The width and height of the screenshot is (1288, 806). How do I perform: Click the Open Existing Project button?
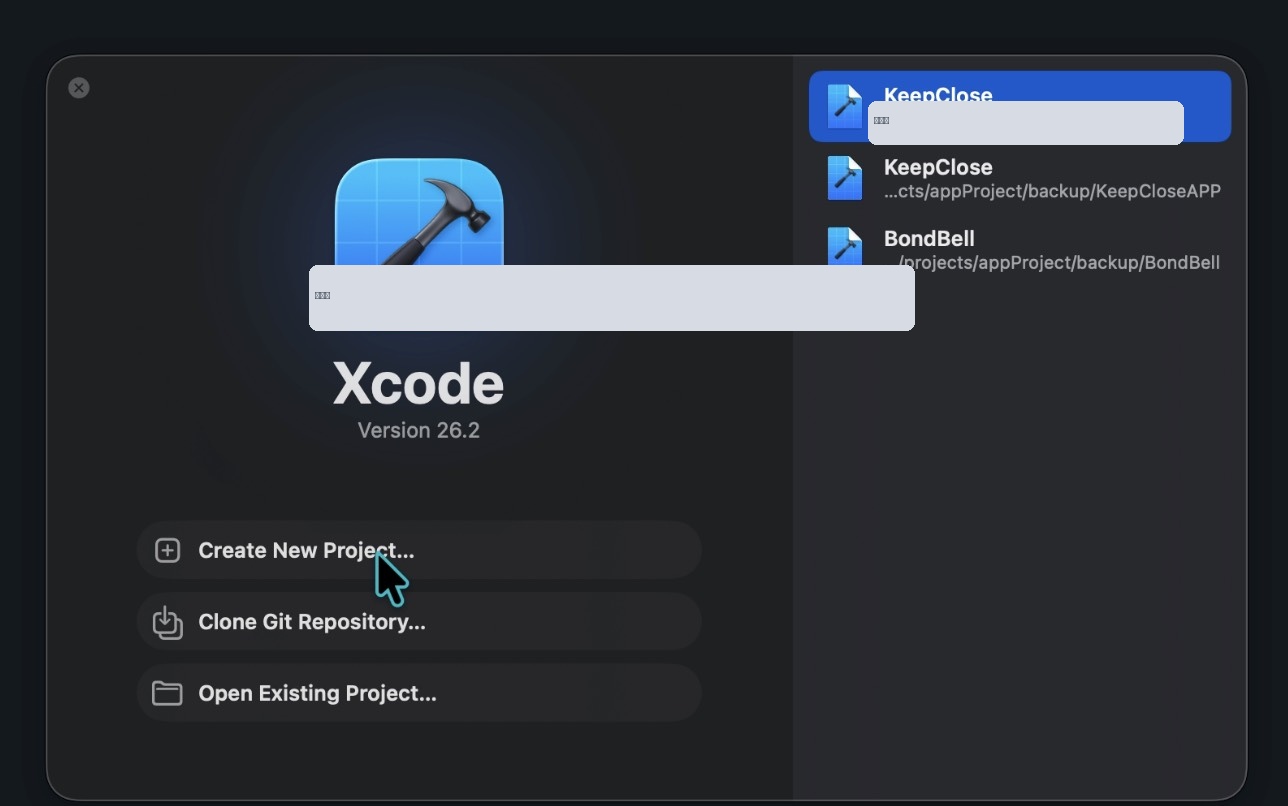coord(419,694)
